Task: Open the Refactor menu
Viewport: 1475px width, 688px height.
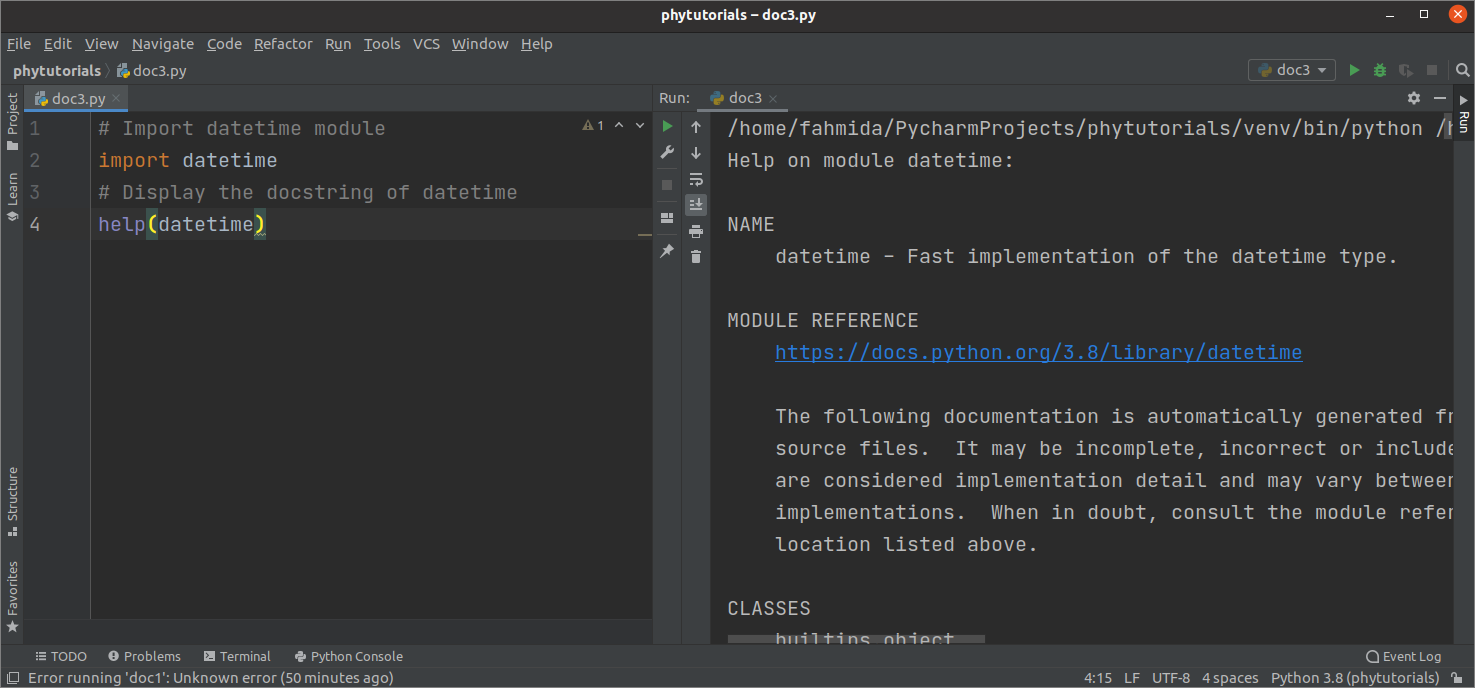Action: point(283,44)
